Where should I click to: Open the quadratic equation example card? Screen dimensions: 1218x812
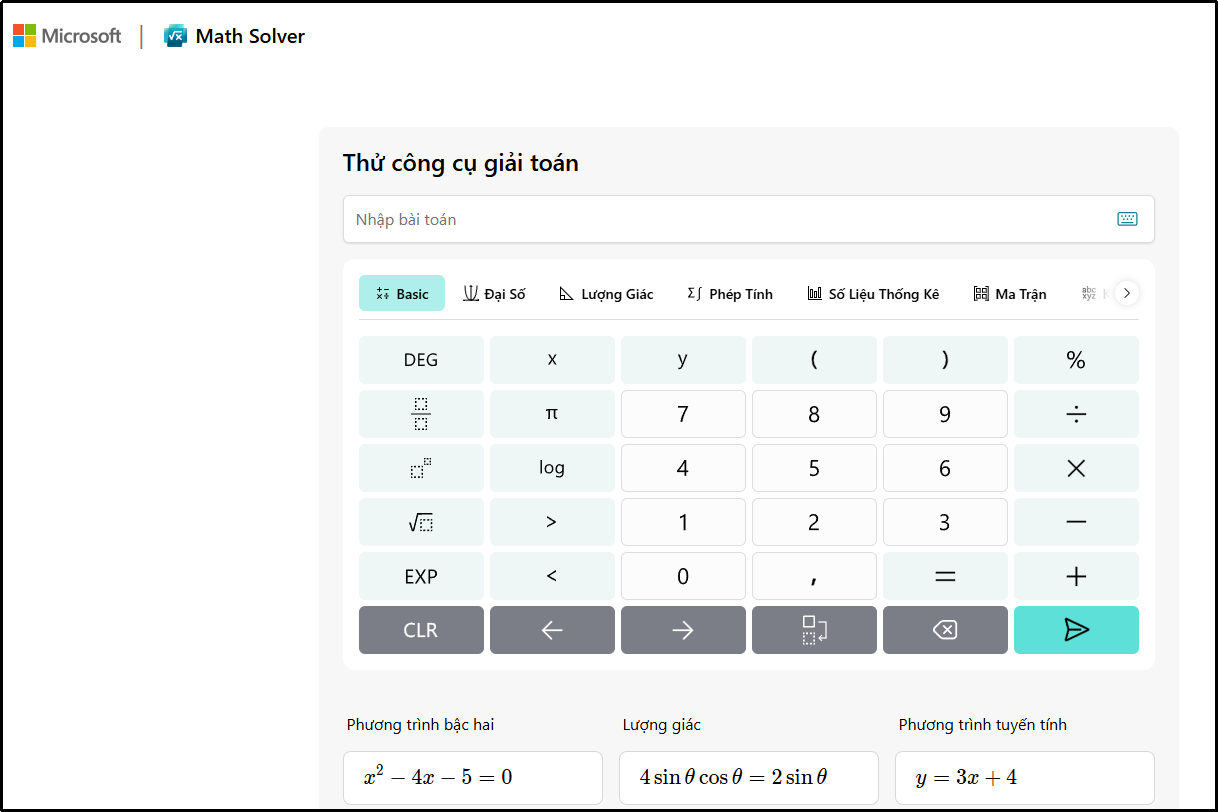tap(473, 777)
